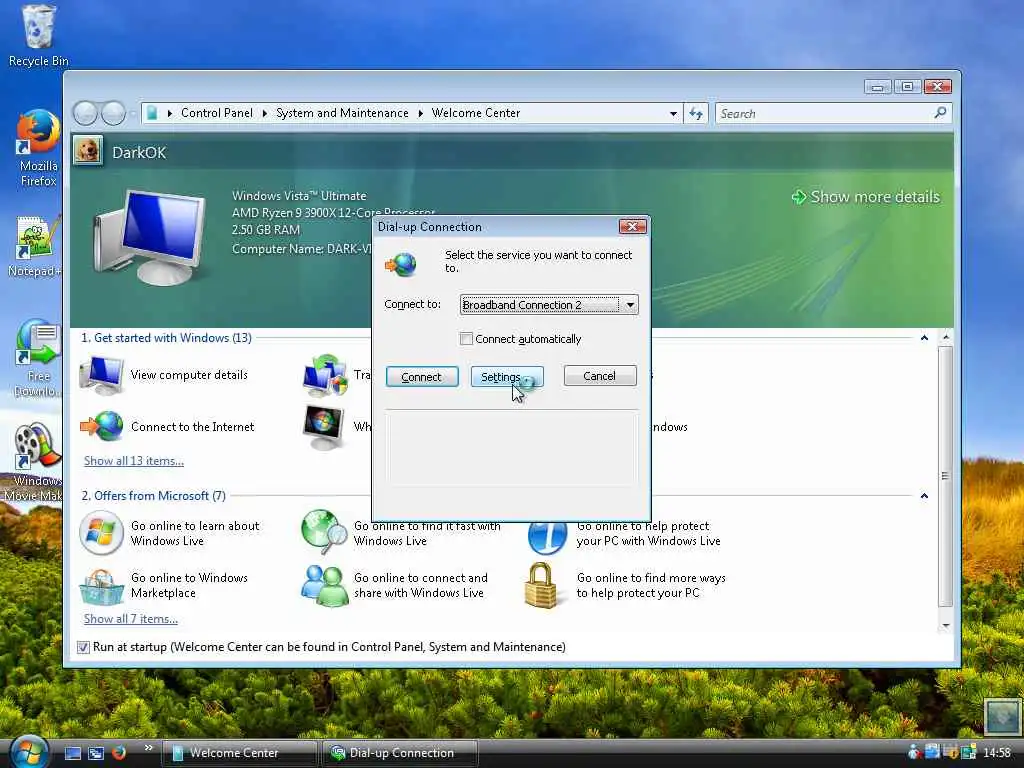Open the Windows Movie Maker desktop shortcut
This screenshot has width=1024, height=768.
[x=34, y=462]
